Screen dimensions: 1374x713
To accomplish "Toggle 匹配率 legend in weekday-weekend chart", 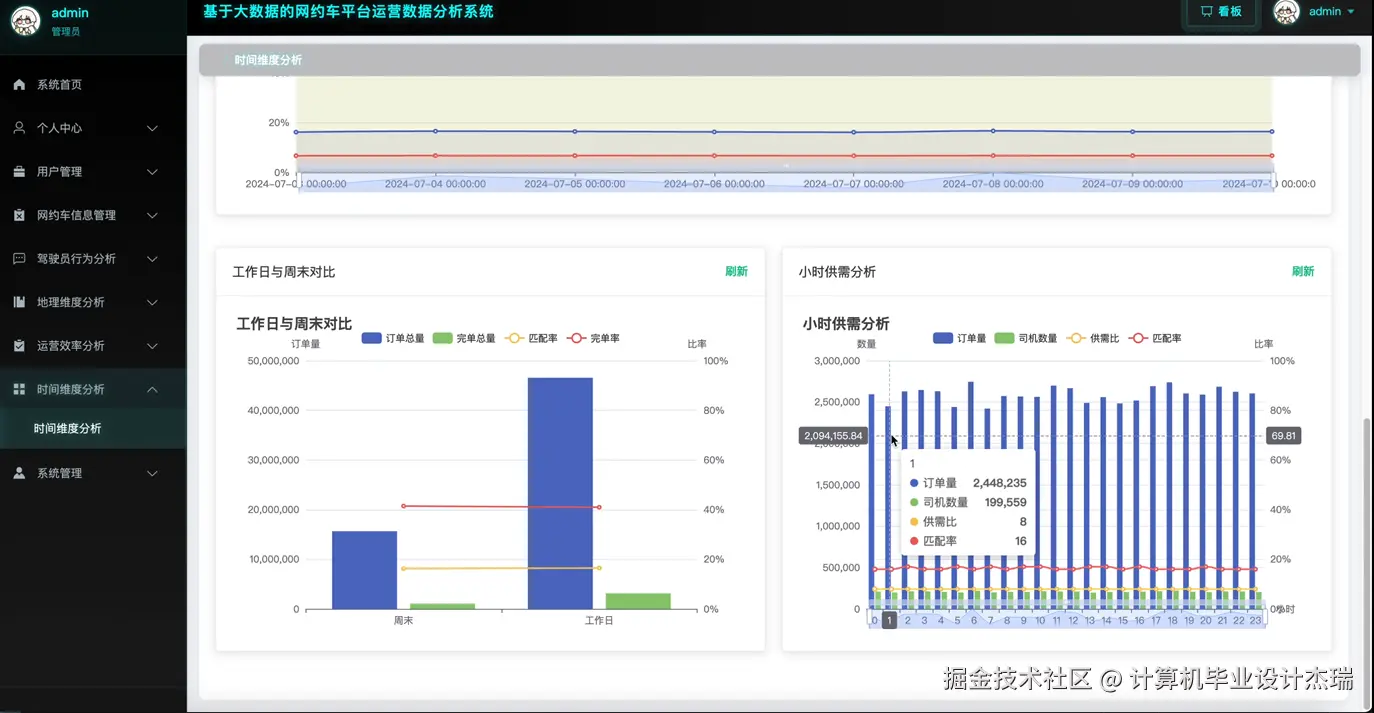I will pyautogui.click(x=531, y=338).
